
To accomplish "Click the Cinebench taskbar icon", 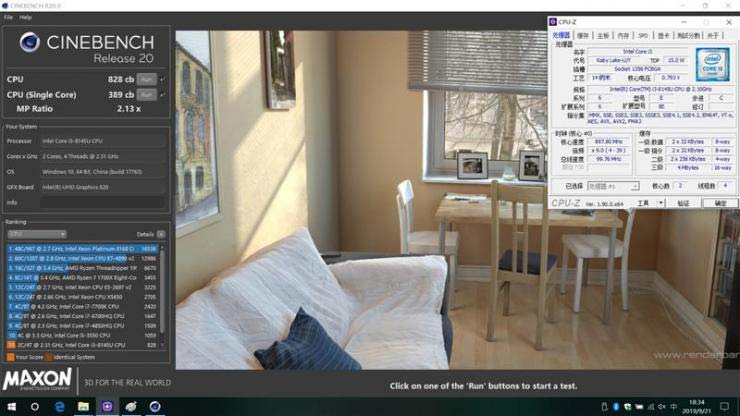I will point(155,407).
